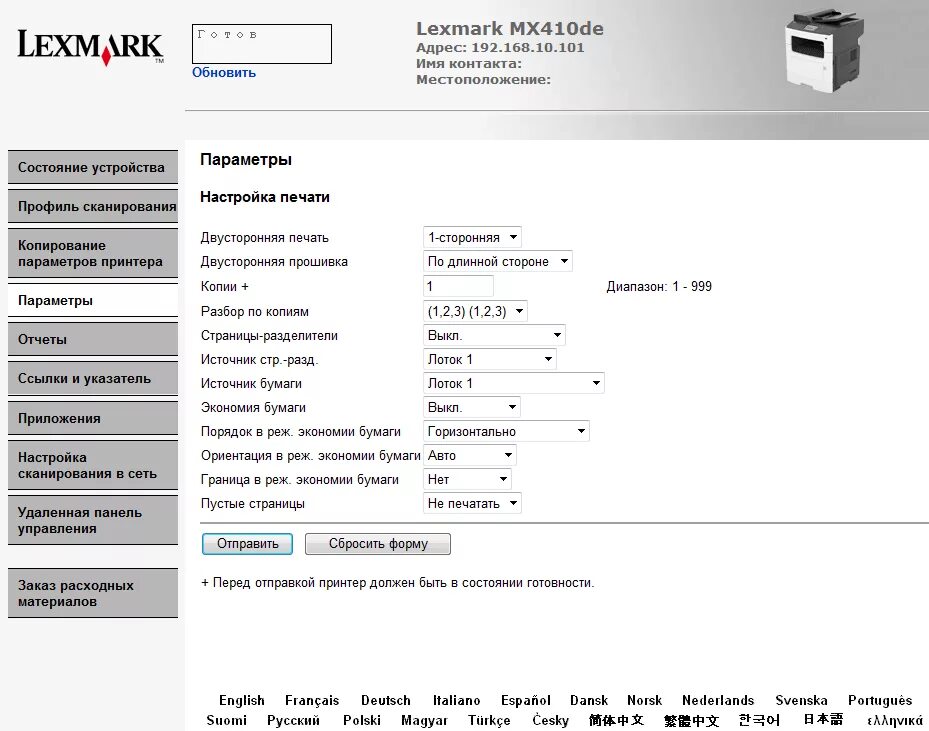The height and width of the screenshot is (731, 929).
Task: Expand Экономия бумаги dropdown
Action: coord(472,408)
